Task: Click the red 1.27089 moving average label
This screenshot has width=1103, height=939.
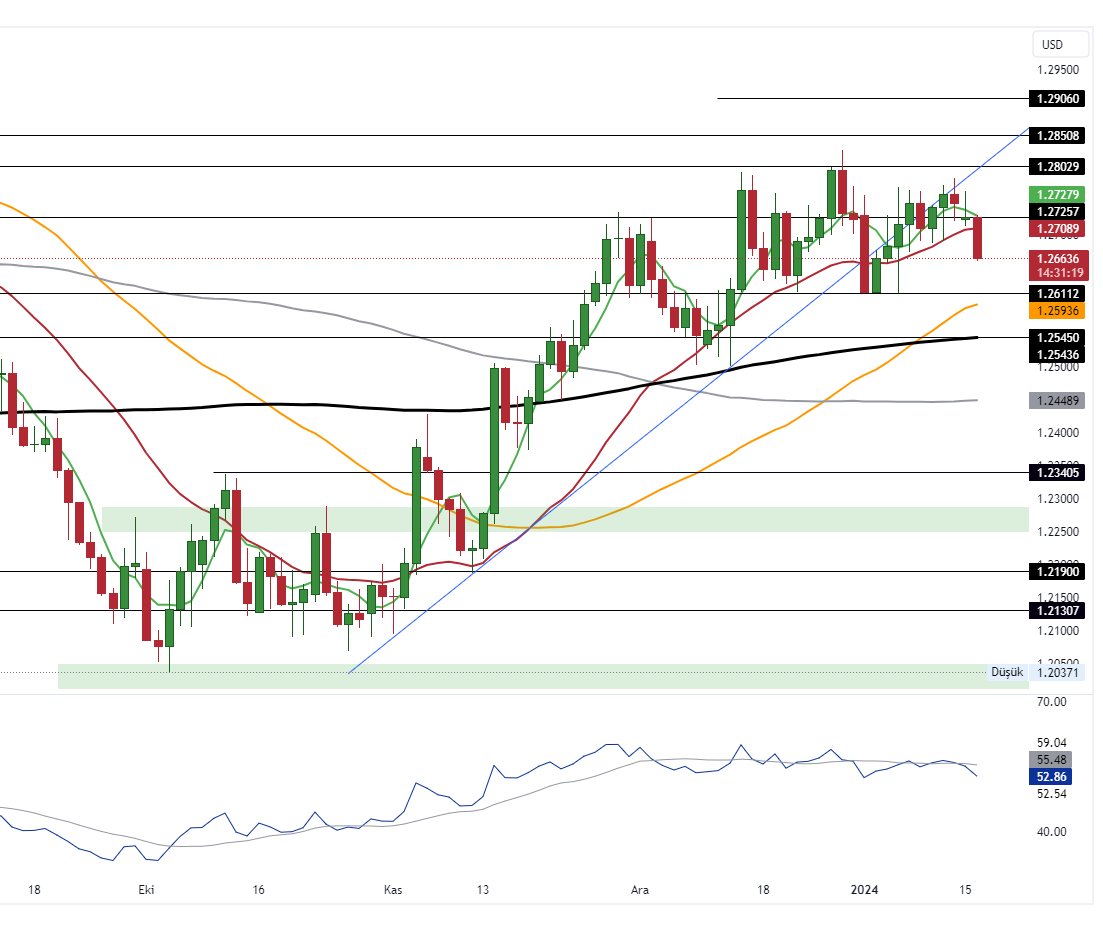Action: point(1057,229)
